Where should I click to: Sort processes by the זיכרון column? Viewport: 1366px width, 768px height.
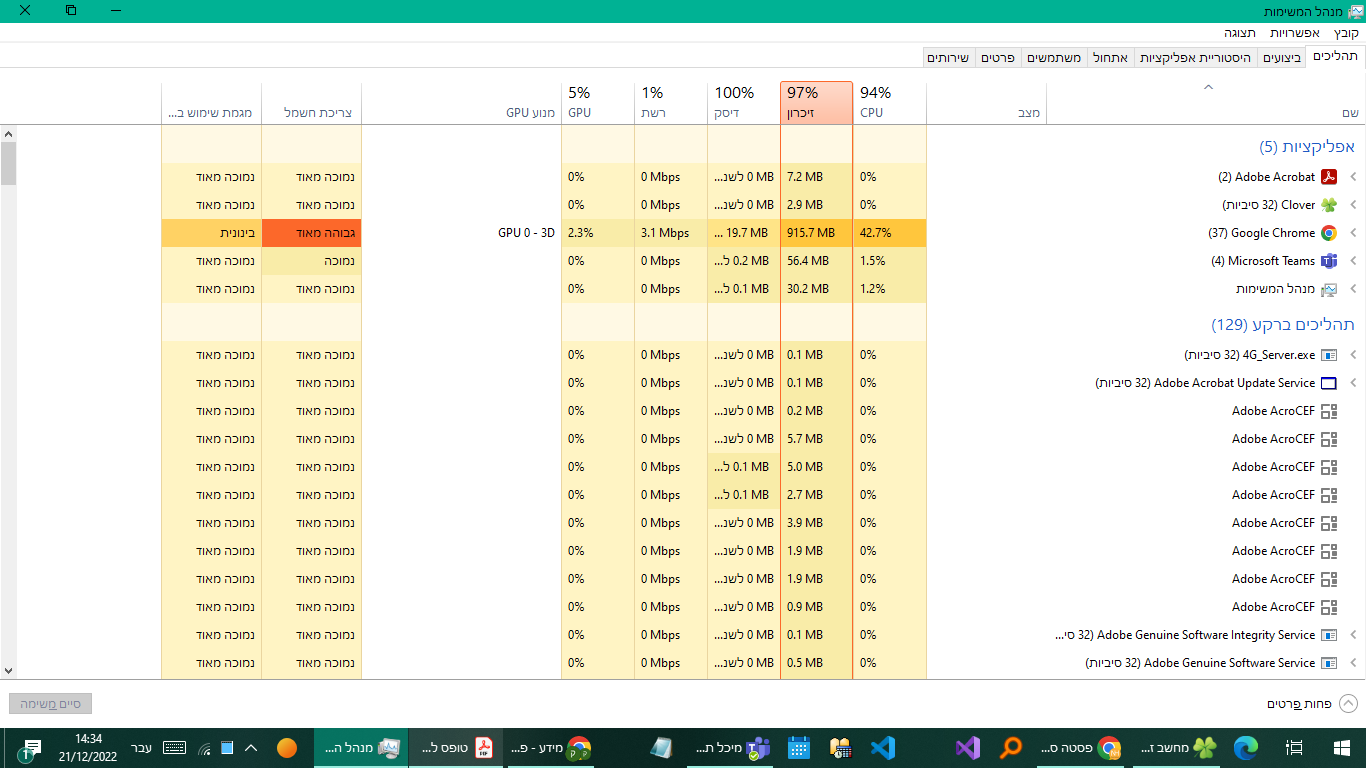coord(816,102)
